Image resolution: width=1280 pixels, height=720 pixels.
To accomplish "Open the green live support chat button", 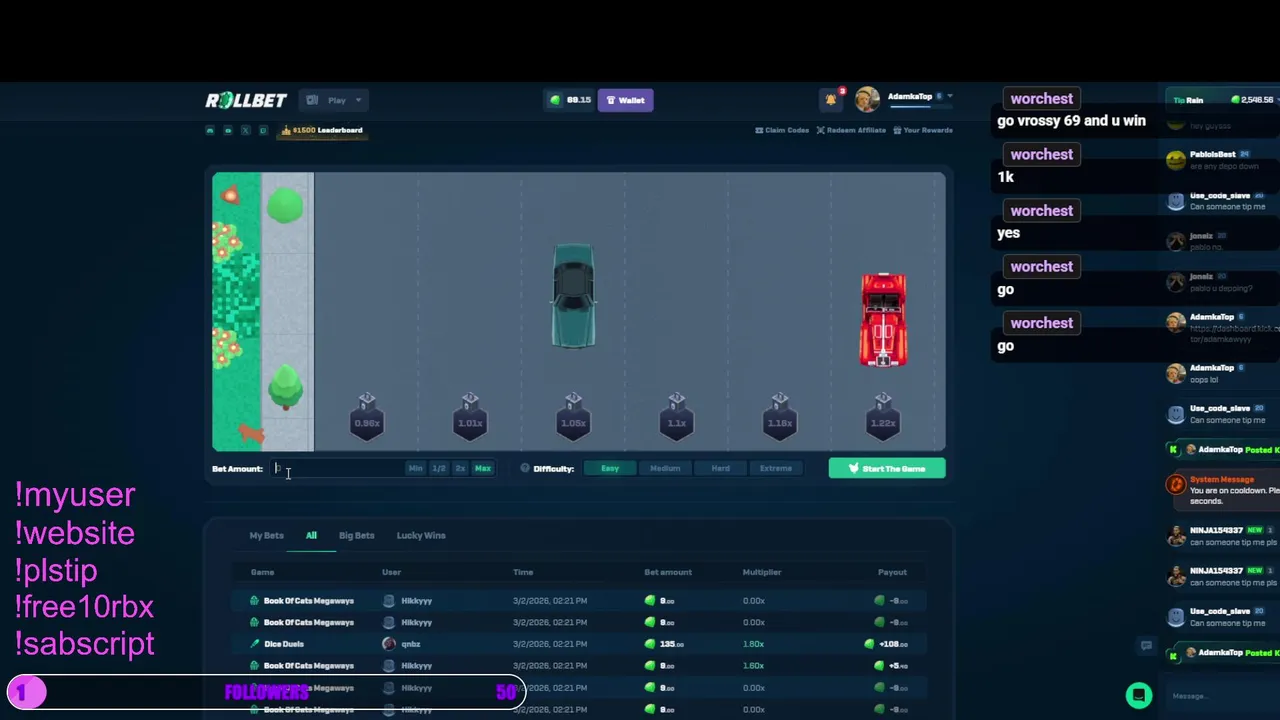I will (1139, 695).
